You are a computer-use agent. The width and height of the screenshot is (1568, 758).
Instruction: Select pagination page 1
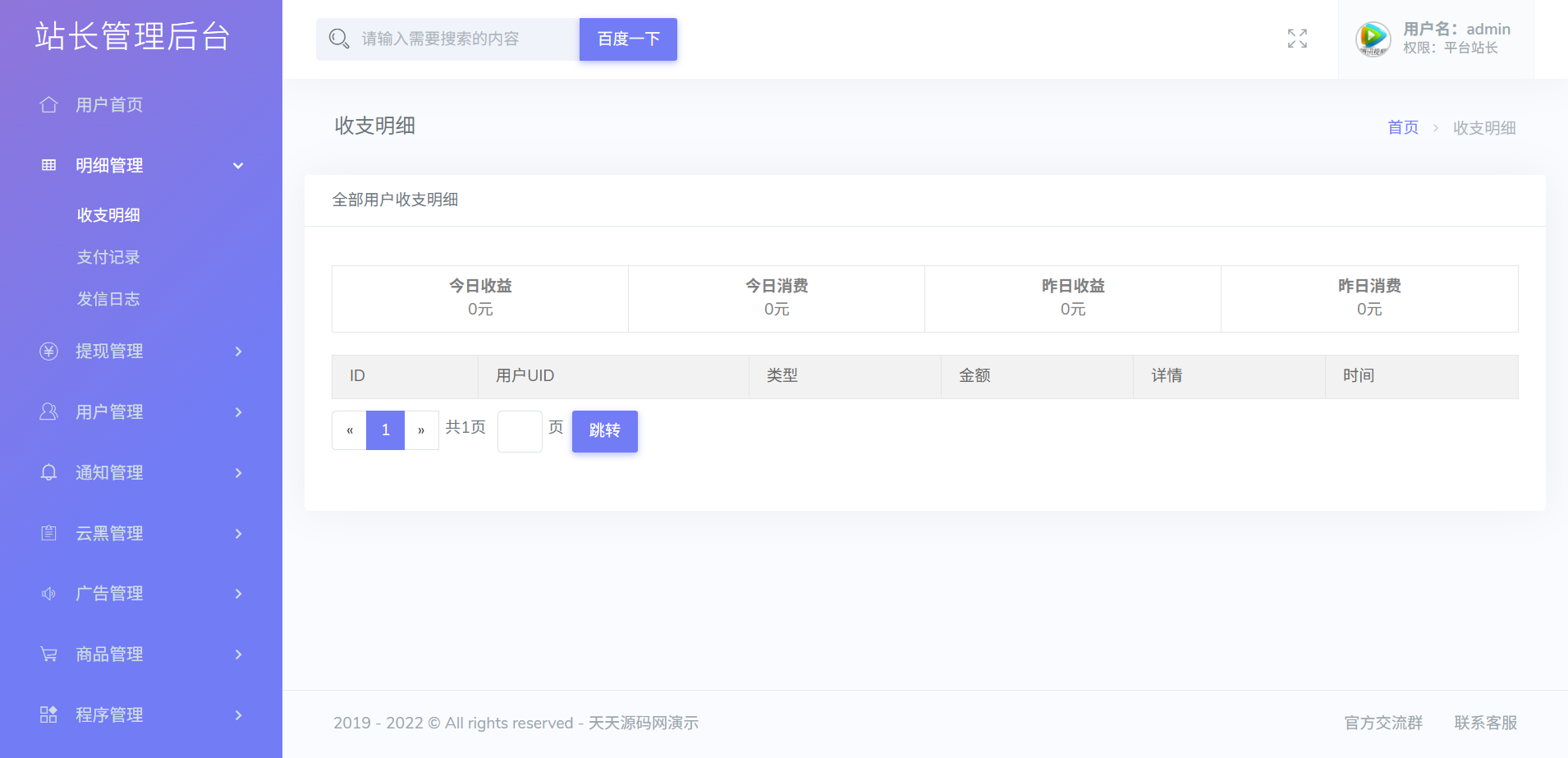coord(384,430)
